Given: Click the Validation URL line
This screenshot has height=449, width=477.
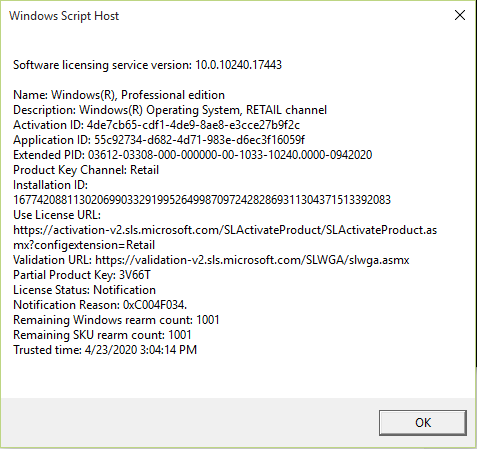Looking at the screenshot, I should [211, 260].
